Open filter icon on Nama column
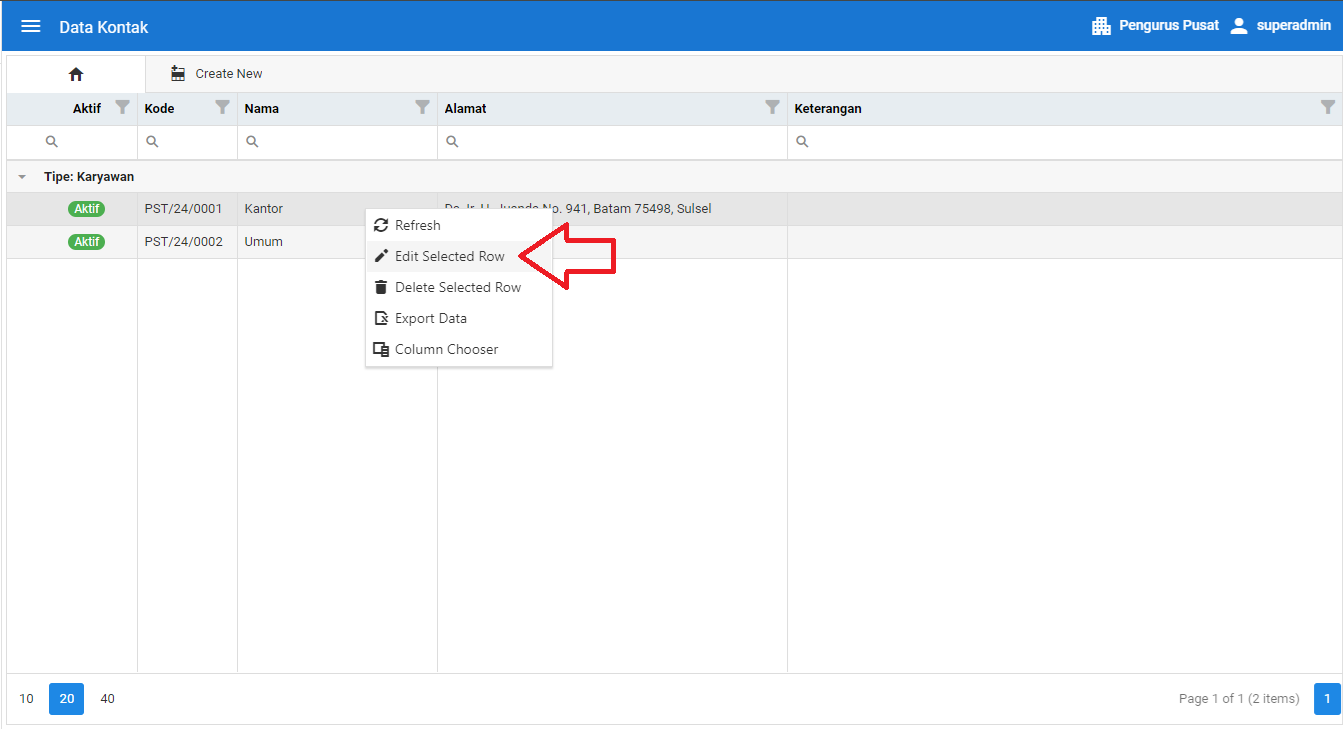1344x729 pixels. click(422, 107)
